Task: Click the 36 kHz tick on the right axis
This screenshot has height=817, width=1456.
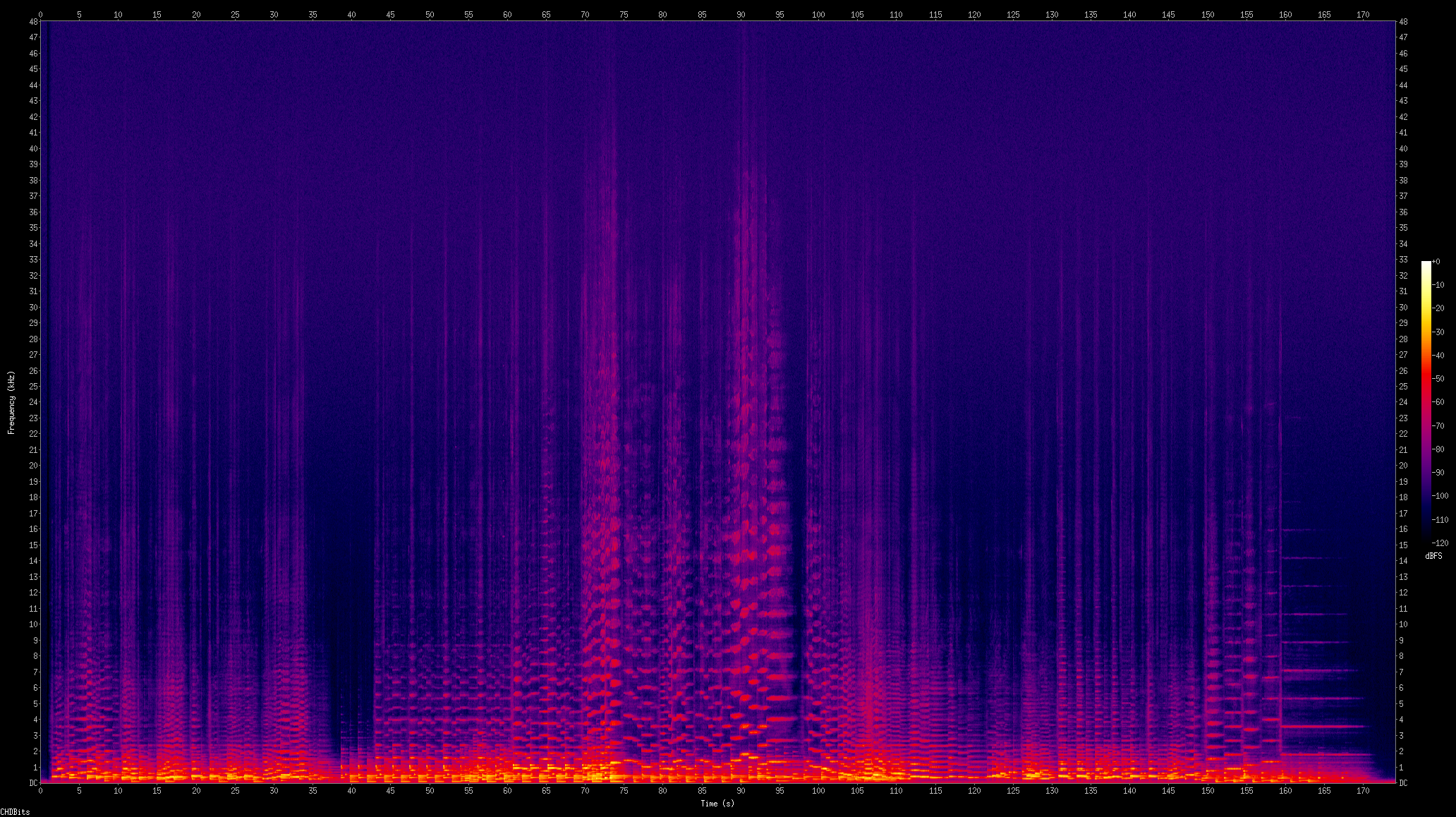Action: [1403, 212]
